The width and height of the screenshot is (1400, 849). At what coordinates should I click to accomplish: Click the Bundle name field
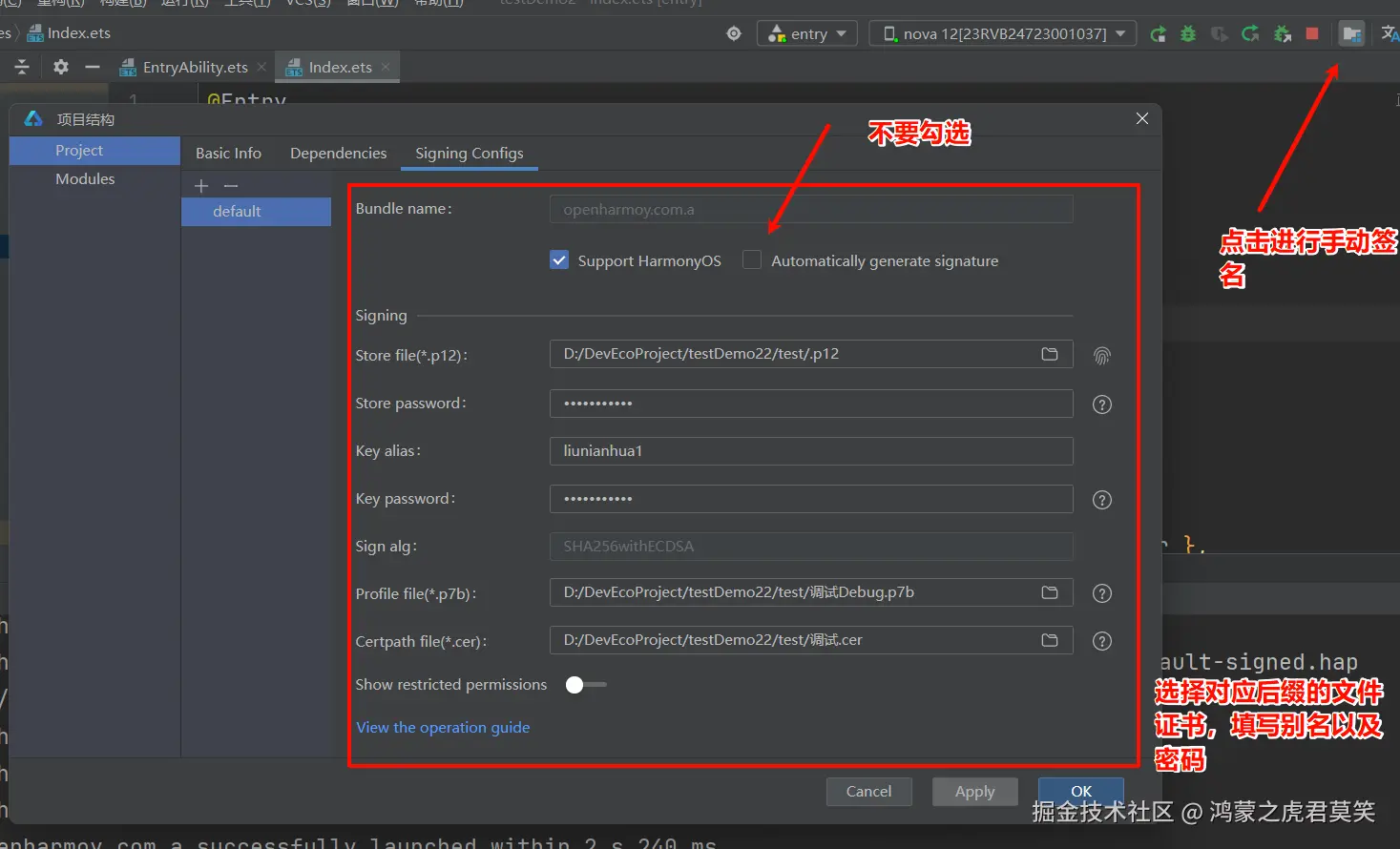[x=811, y=209]
